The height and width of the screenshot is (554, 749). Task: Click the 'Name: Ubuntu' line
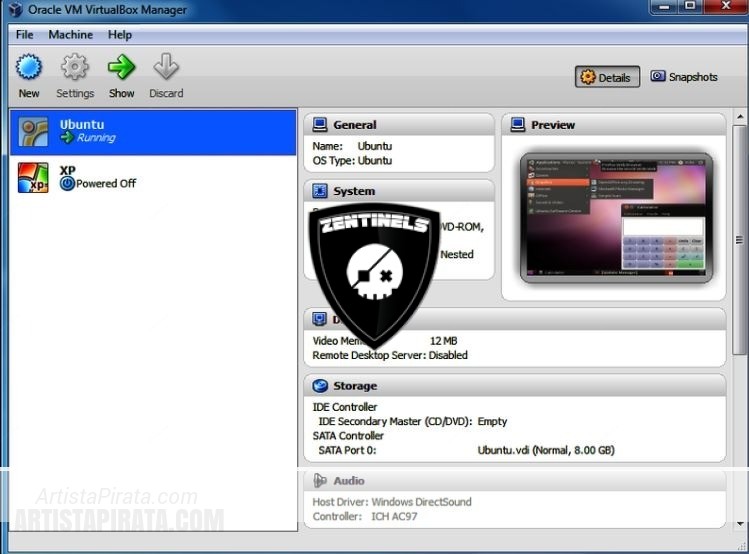(352, 146)
